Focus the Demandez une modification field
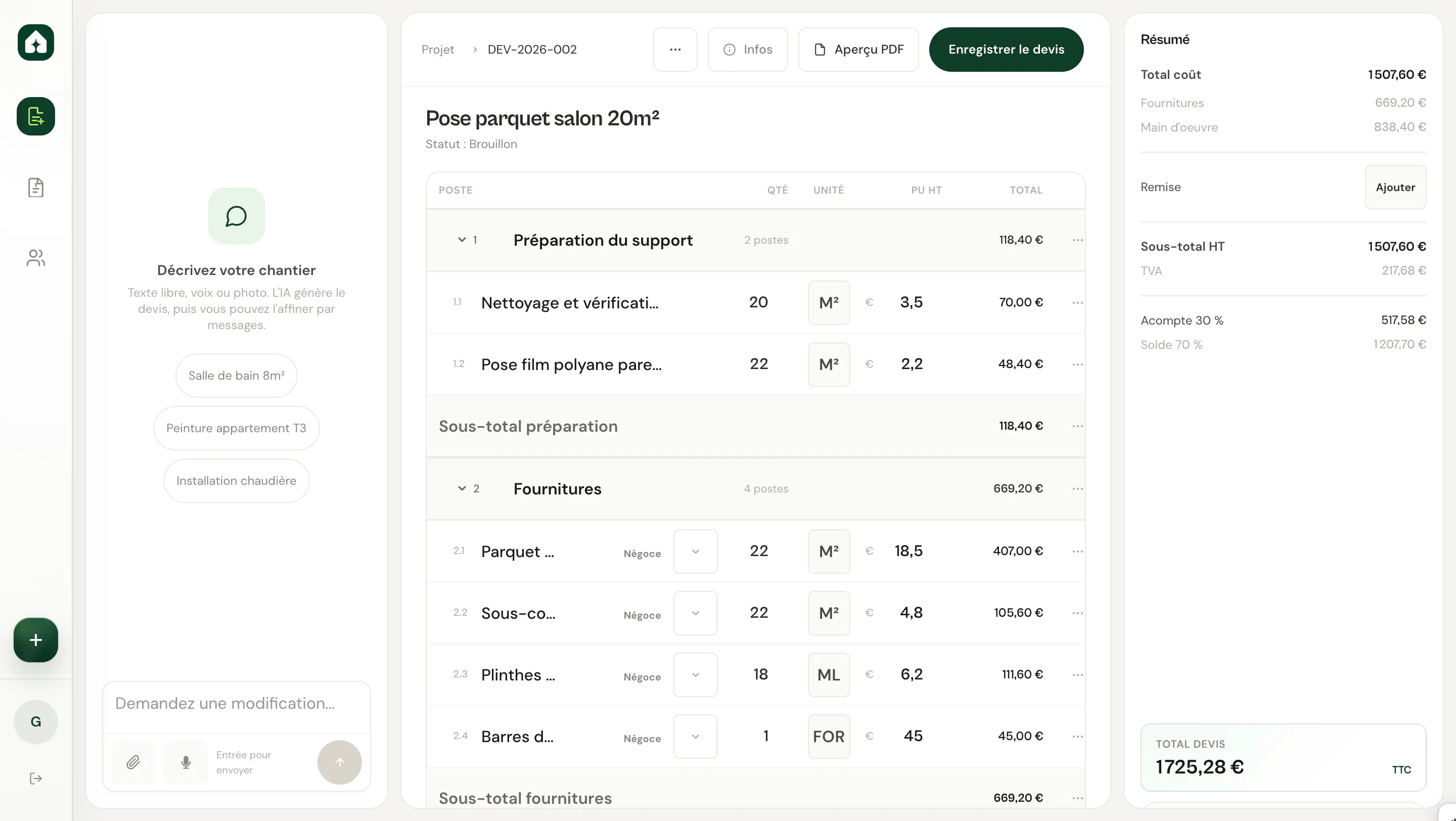 (236, 704)
